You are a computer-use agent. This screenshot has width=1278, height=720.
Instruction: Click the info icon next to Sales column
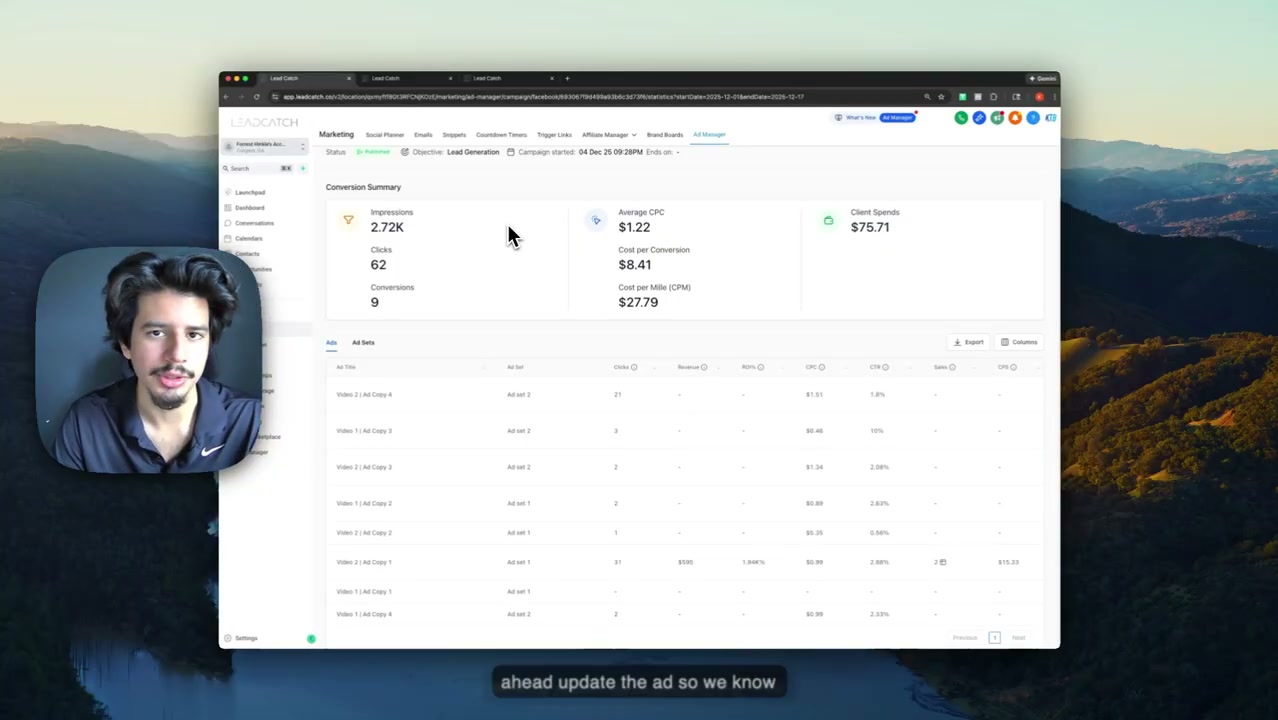point(952,367)
